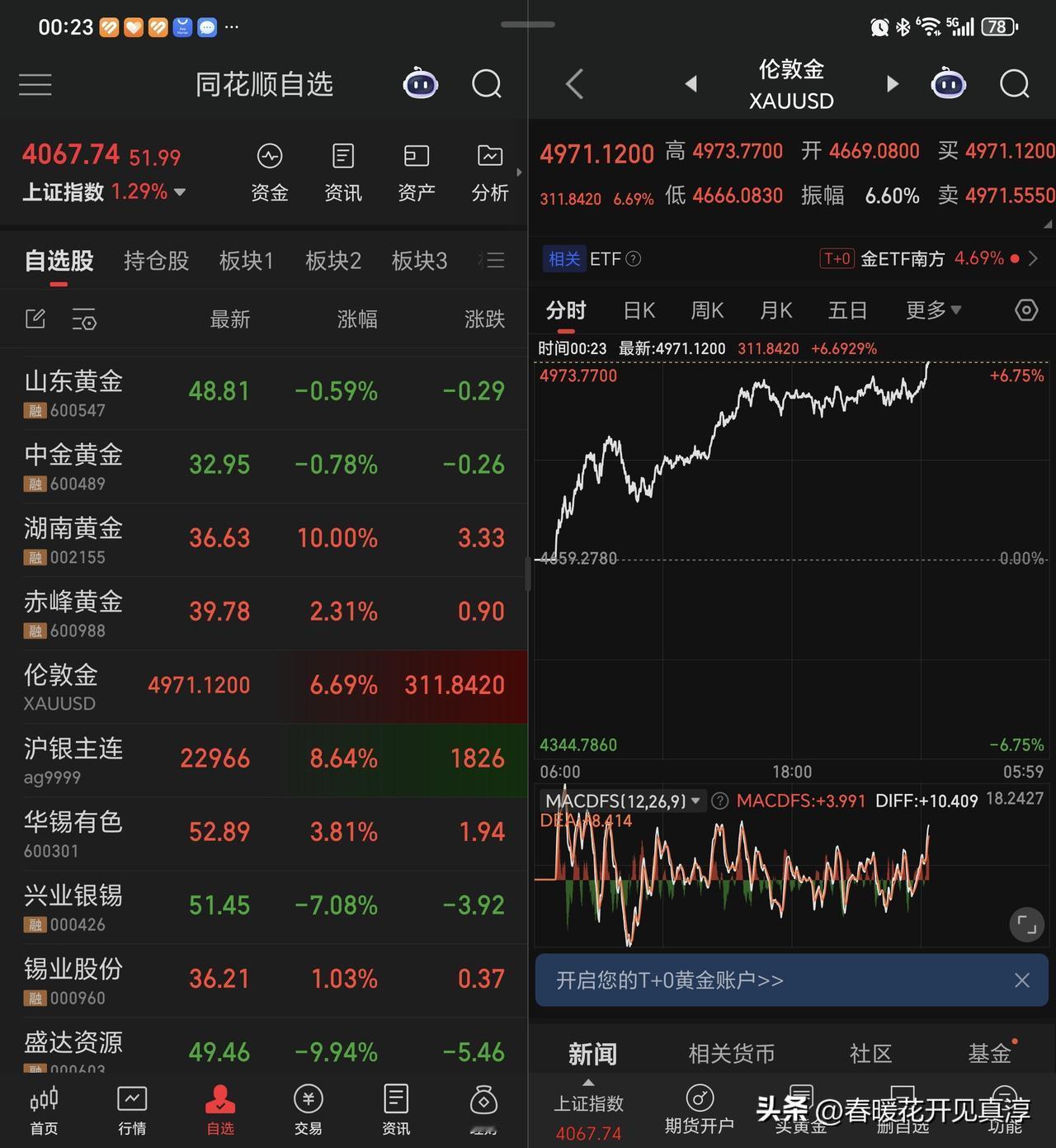Open the 社区 tab
1056x1148 pixels.
(x=871, y=1054)
